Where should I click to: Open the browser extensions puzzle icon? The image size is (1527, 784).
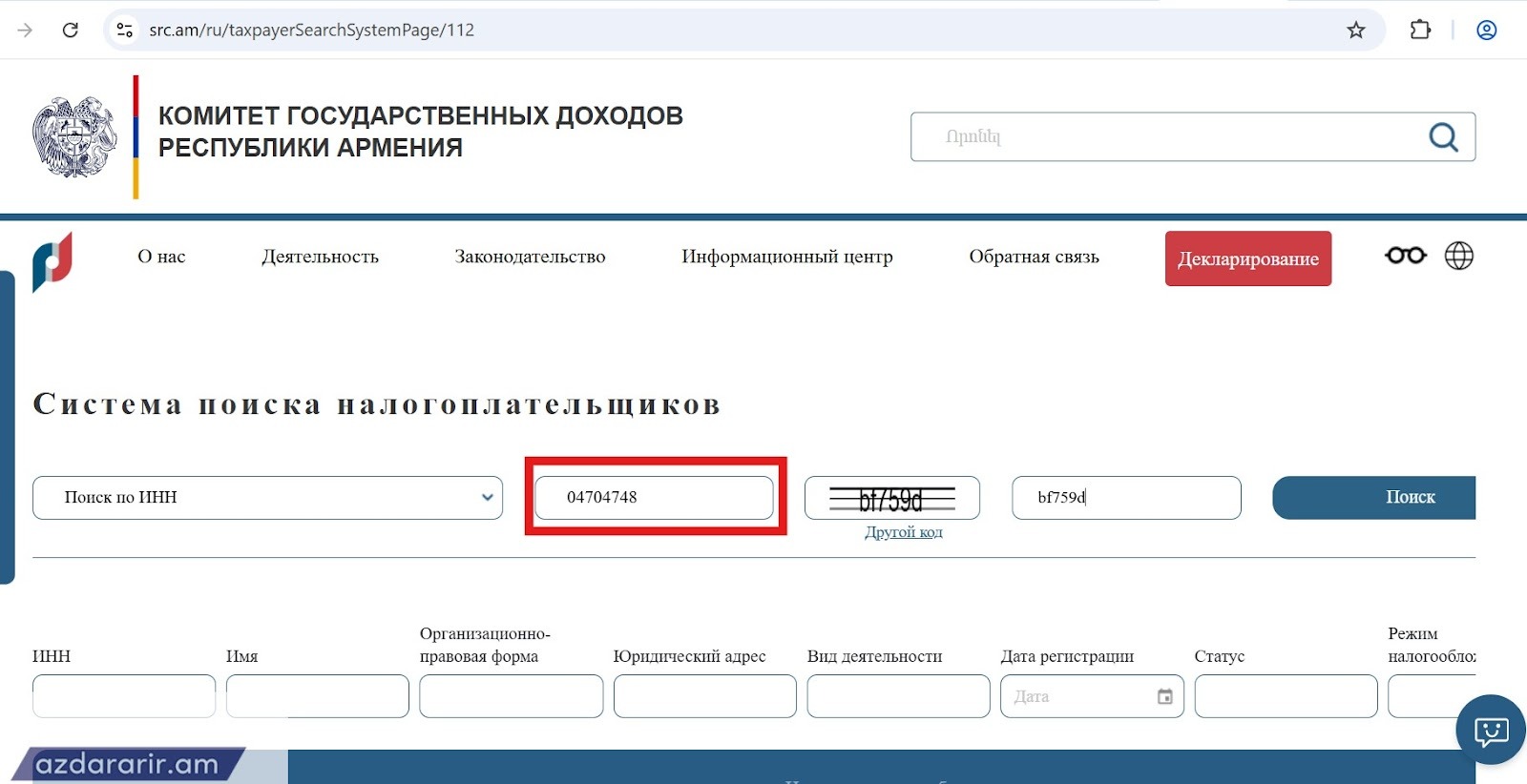click(x=1419, y=30)
